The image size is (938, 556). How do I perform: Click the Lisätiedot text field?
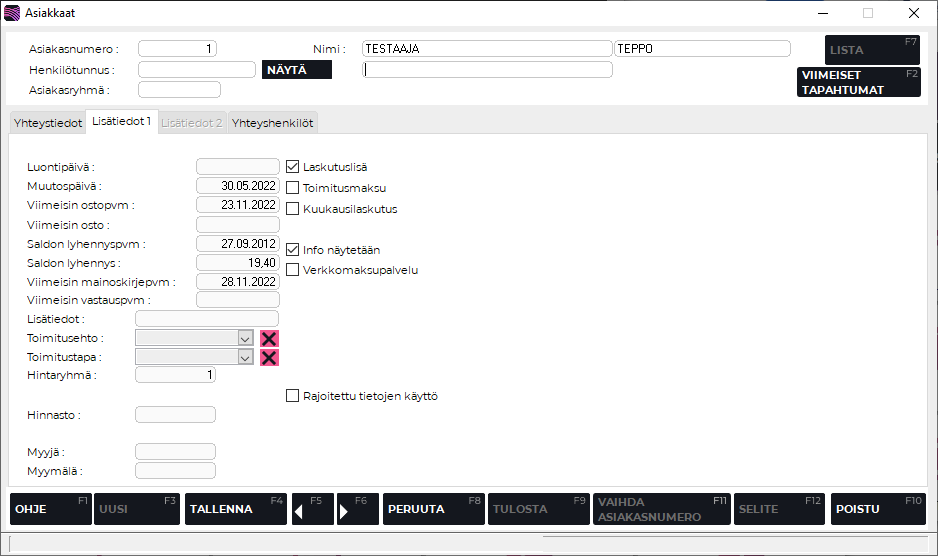click(x=206, y=319)
